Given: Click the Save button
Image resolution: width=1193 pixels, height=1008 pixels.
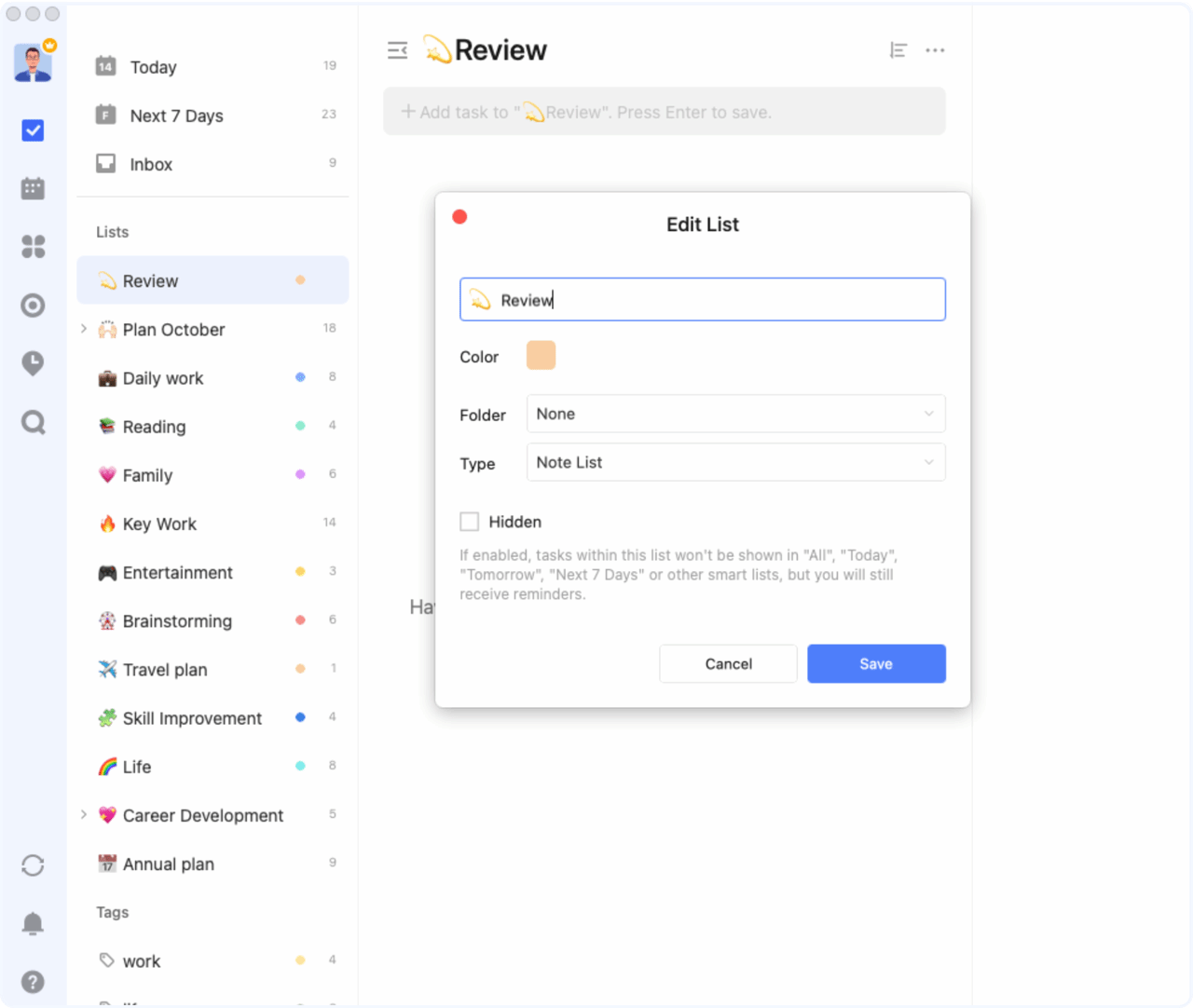Looking at the screenshot, I should (x=876, y=663).
